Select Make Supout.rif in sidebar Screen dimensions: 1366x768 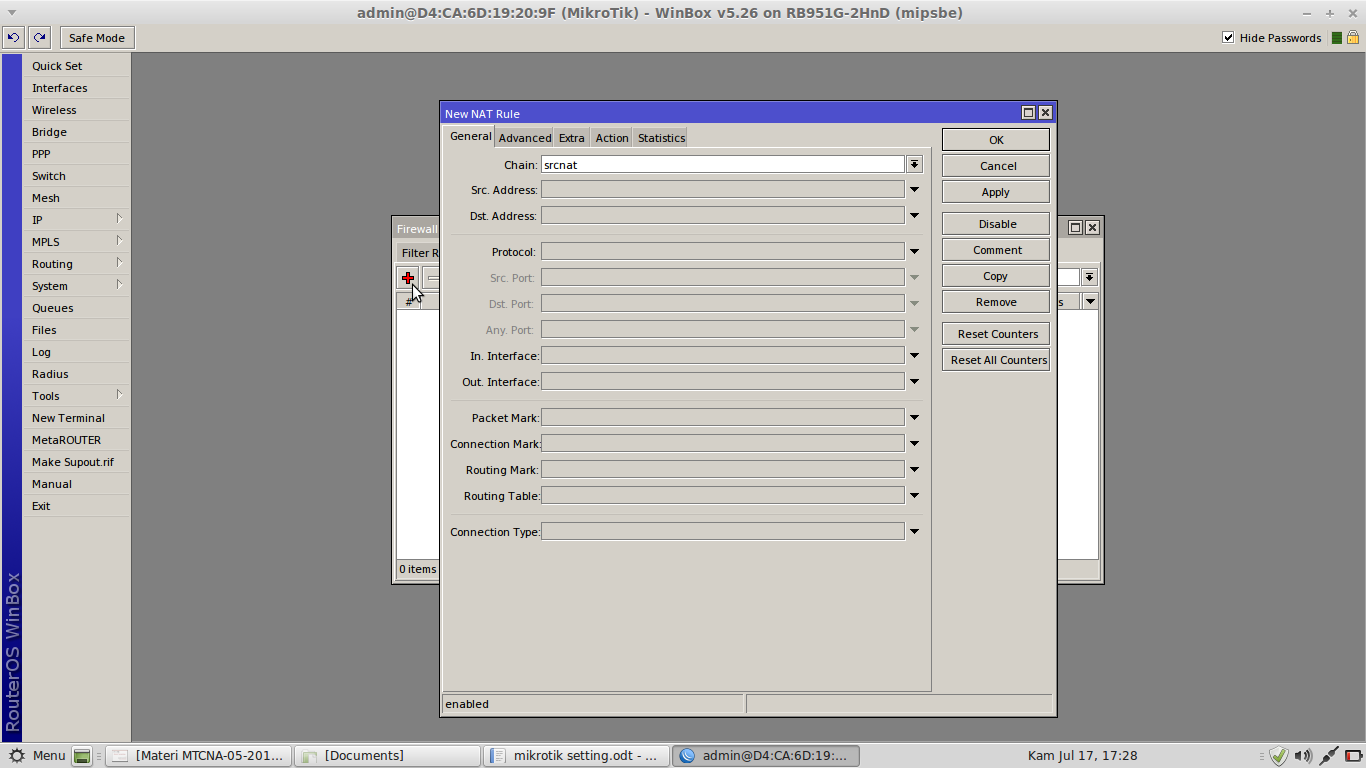77,462
